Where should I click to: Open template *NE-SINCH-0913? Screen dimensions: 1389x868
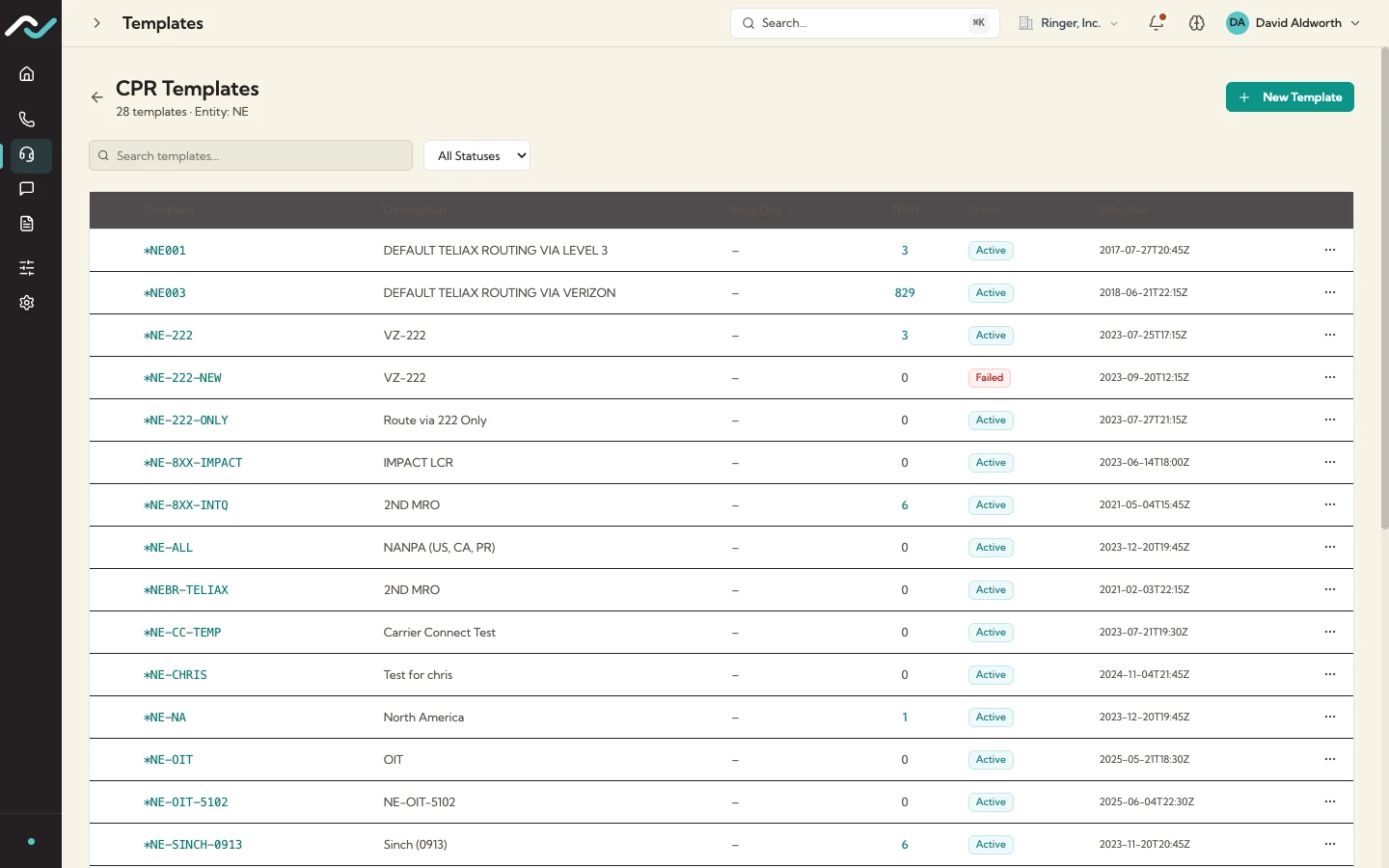coord(193,845)
